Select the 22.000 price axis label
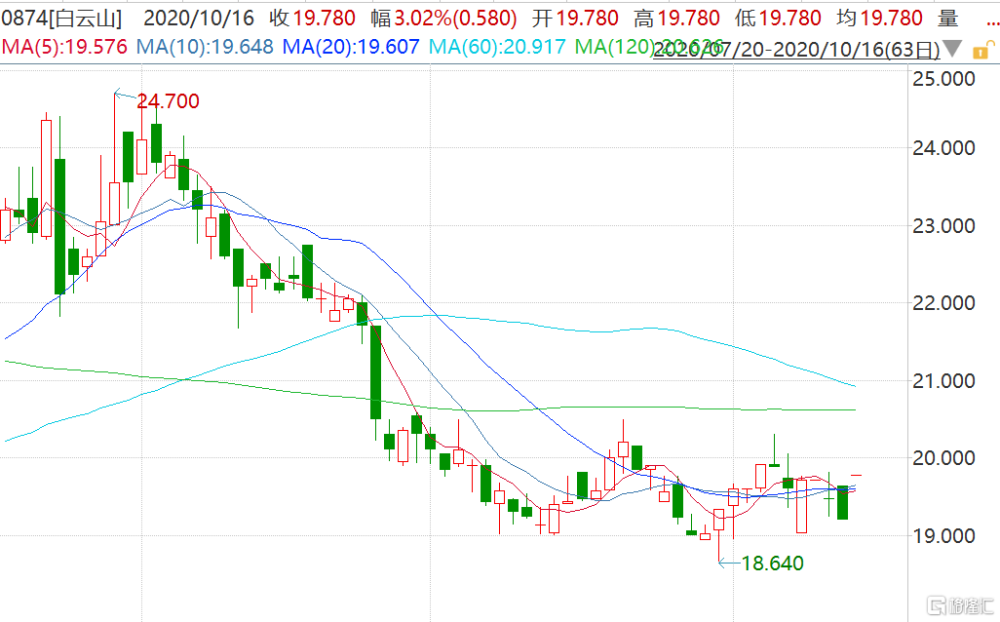This screenshot has height=622, width=1000. pyautogui.click(x=944, y=303)
